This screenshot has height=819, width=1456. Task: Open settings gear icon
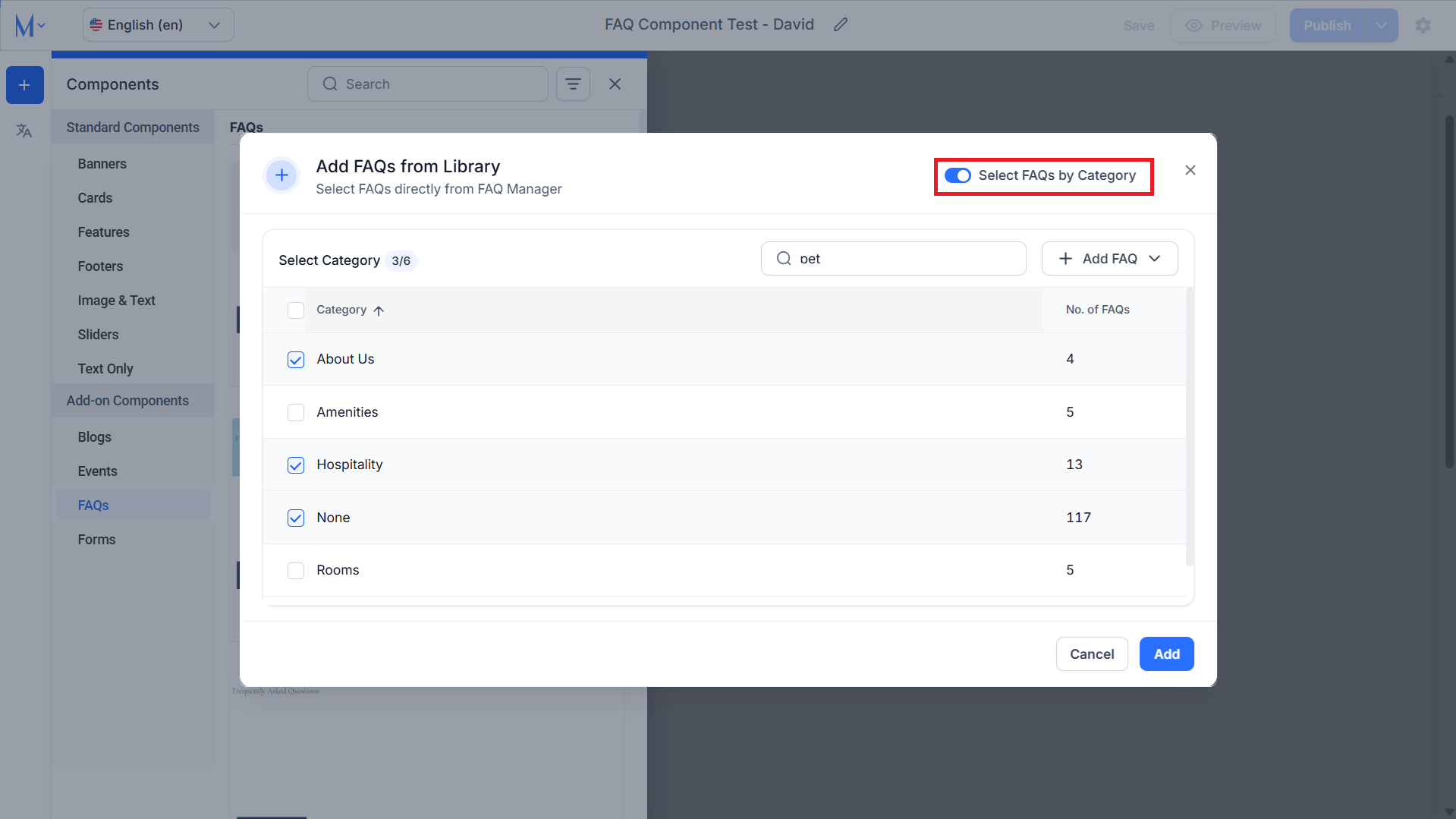(1423, 26)
